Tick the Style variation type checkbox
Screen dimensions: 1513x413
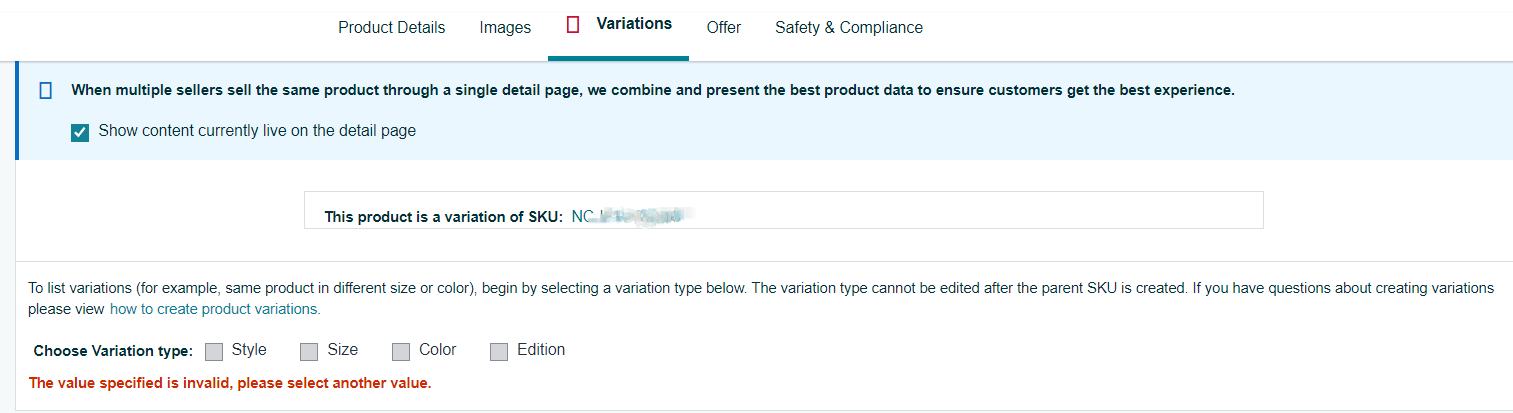pyautogui.click(x=214, y=351)
